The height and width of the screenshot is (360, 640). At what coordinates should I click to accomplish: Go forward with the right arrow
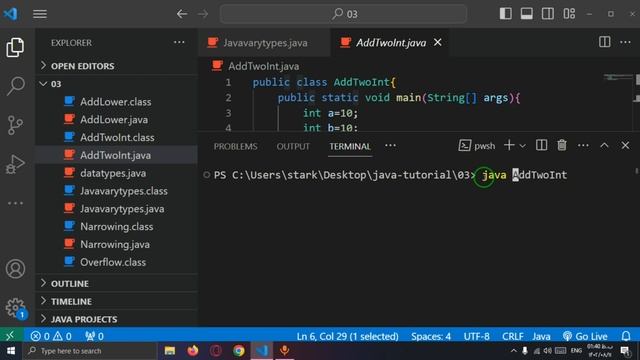pyautogui.click(x=203, y=14)
